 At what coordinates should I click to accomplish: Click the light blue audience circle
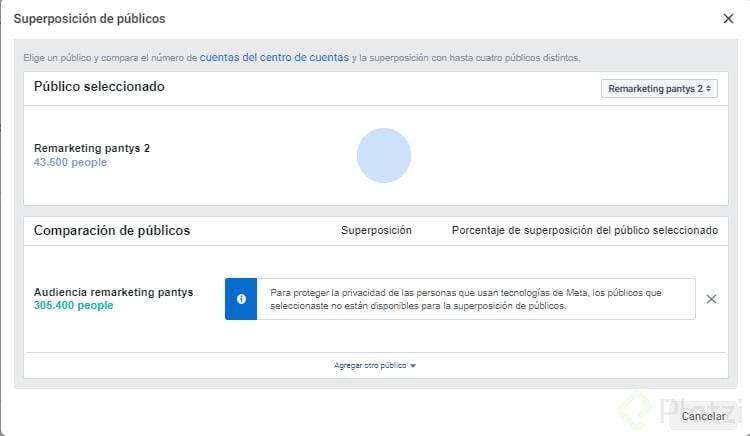(x=384, y=155)
